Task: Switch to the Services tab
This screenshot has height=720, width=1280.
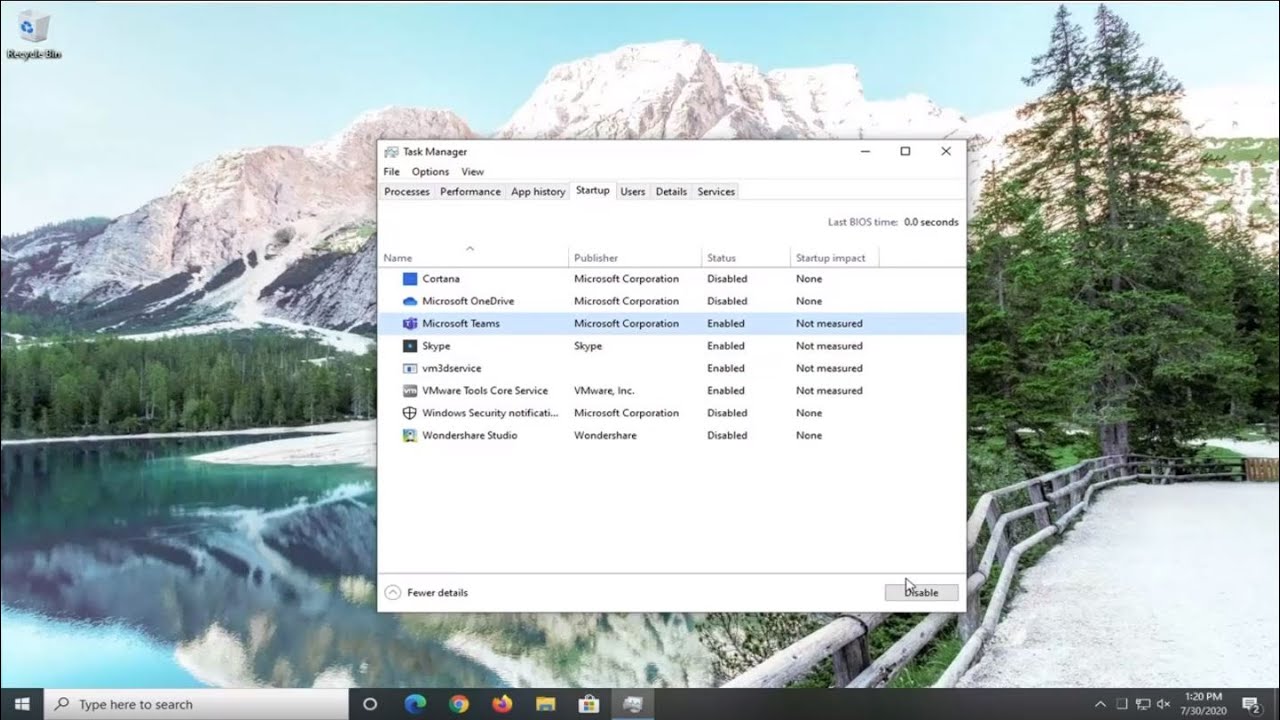Action: [x=716, y=192]
